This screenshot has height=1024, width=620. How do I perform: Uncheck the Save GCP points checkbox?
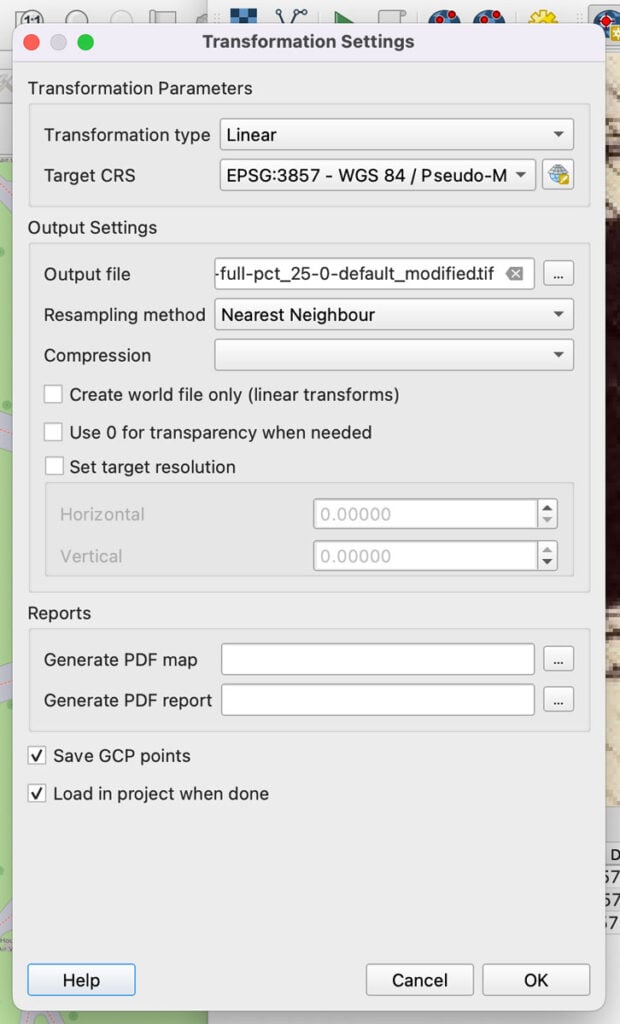pos(37,756)
